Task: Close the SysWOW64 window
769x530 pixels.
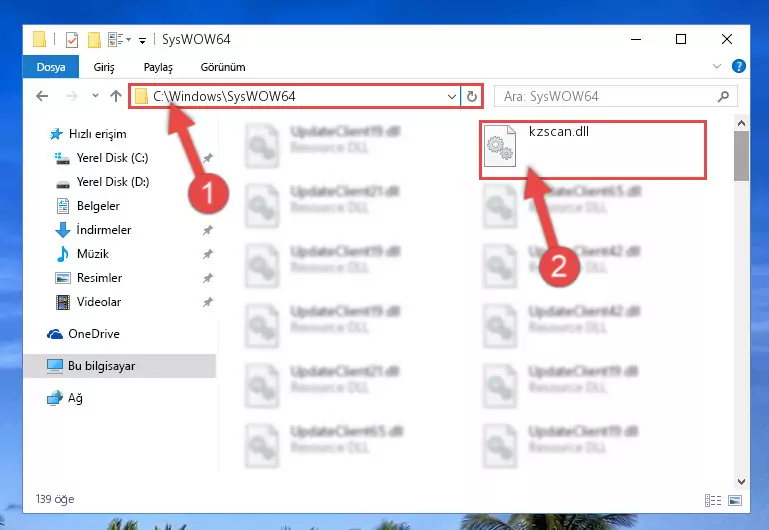Action: pyautogui.click(x=727, y=39)
